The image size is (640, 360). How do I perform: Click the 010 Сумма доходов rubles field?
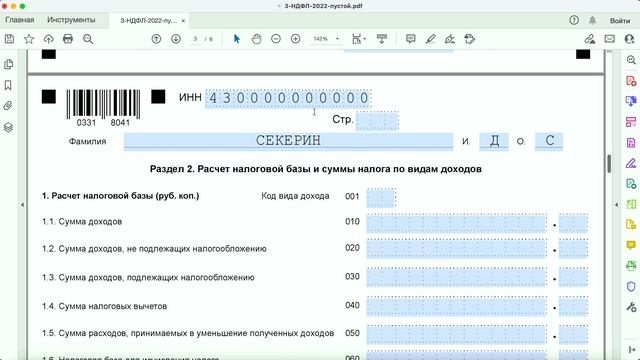click(x=456, y=223)
